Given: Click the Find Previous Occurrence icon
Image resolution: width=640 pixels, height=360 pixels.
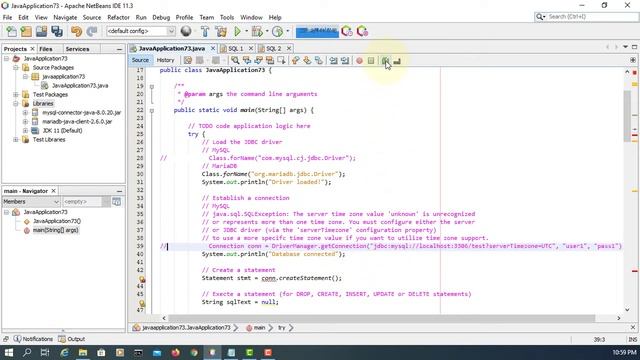Looking at the screenshot, I should pos(247,60).
